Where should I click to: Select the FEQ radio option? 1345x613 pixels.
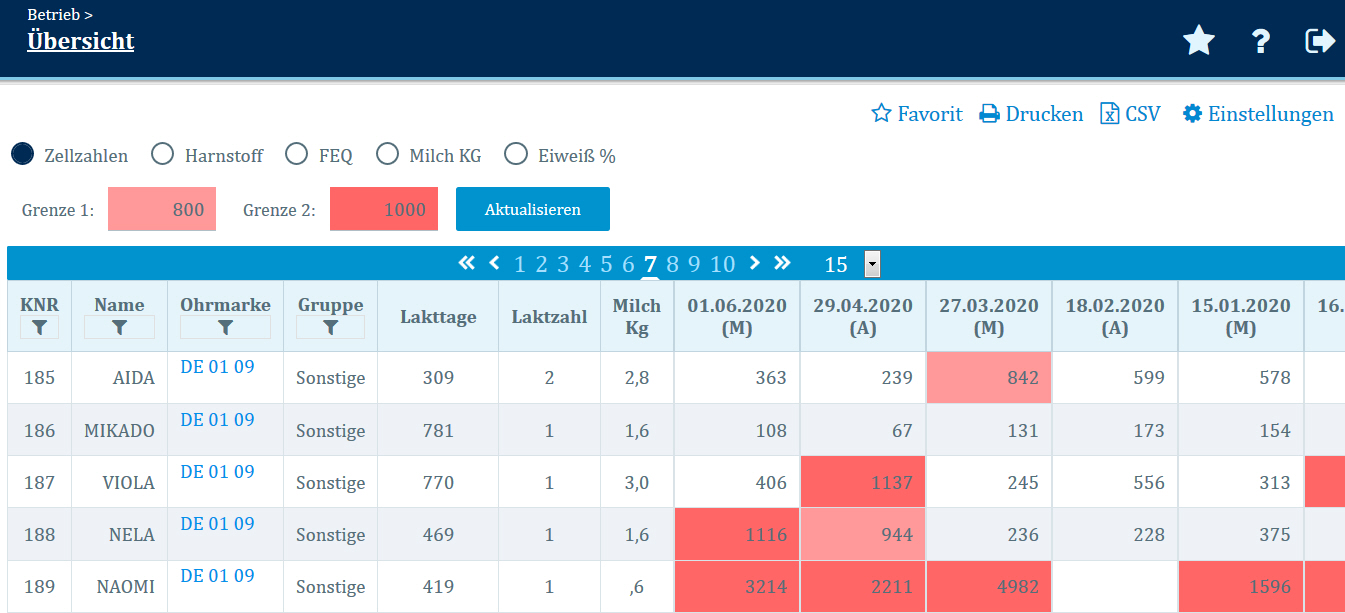(x=296, y=155)
